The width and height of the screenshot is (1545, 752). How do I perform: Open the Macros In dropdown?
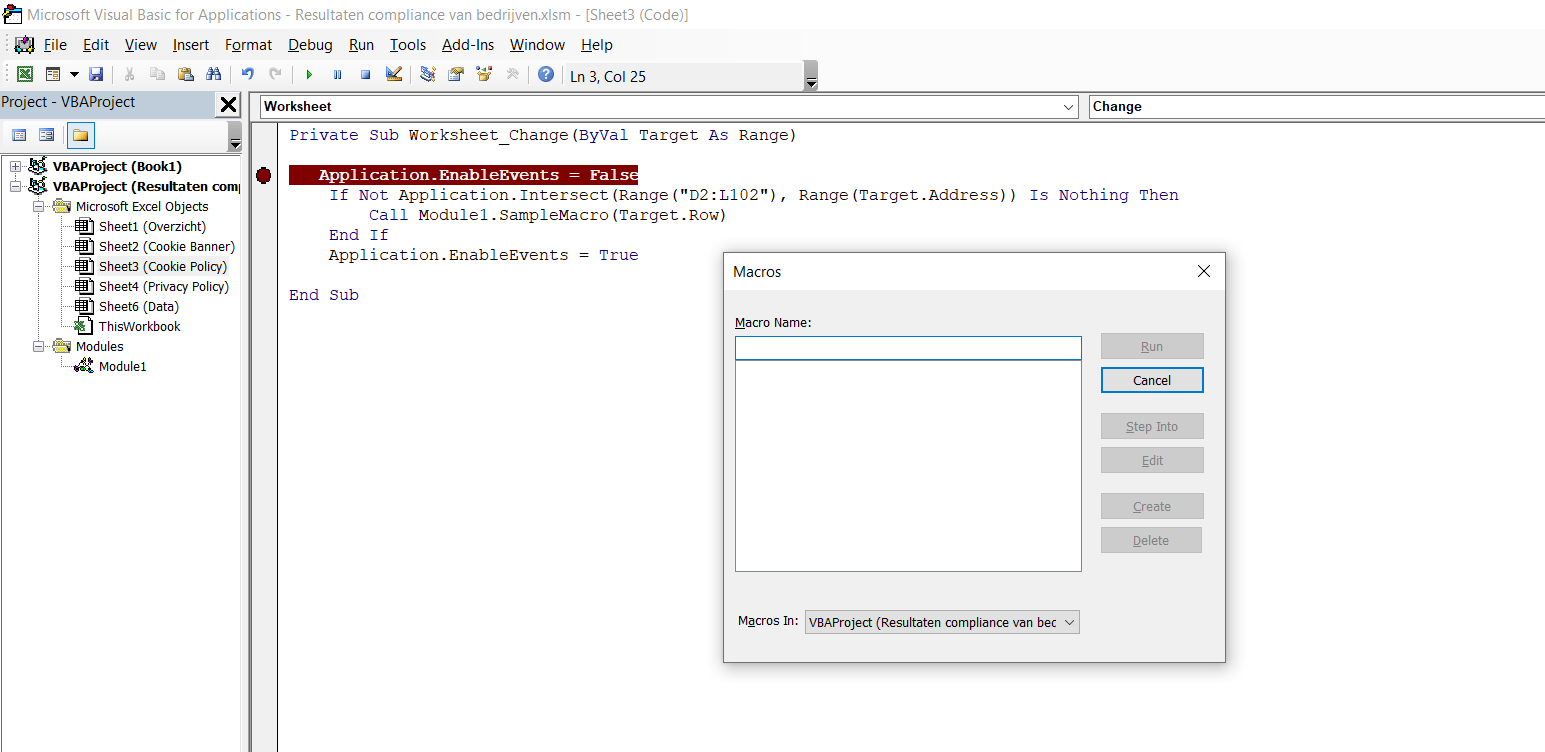(x=942, y=622)
